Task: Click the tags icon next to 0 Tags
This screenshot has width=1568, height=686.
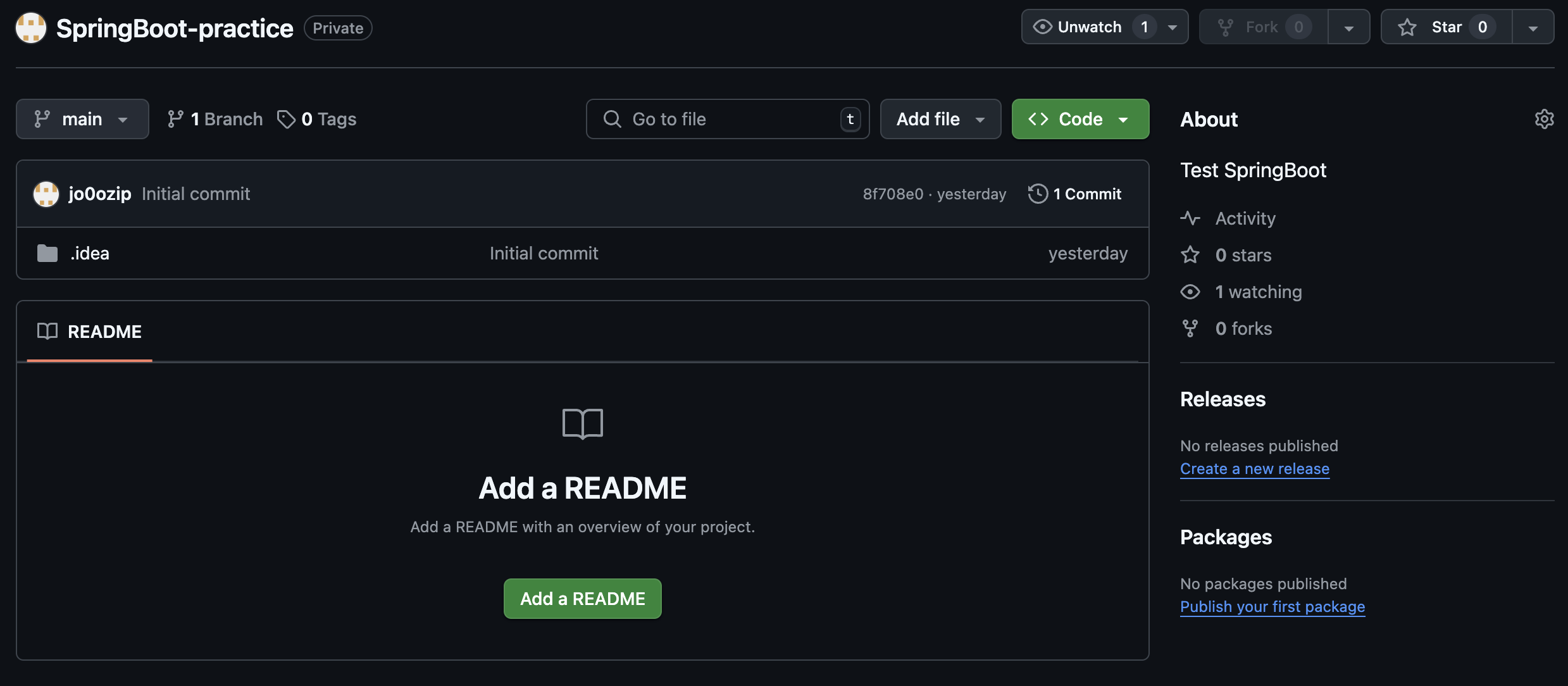Action: click(286, 119)
